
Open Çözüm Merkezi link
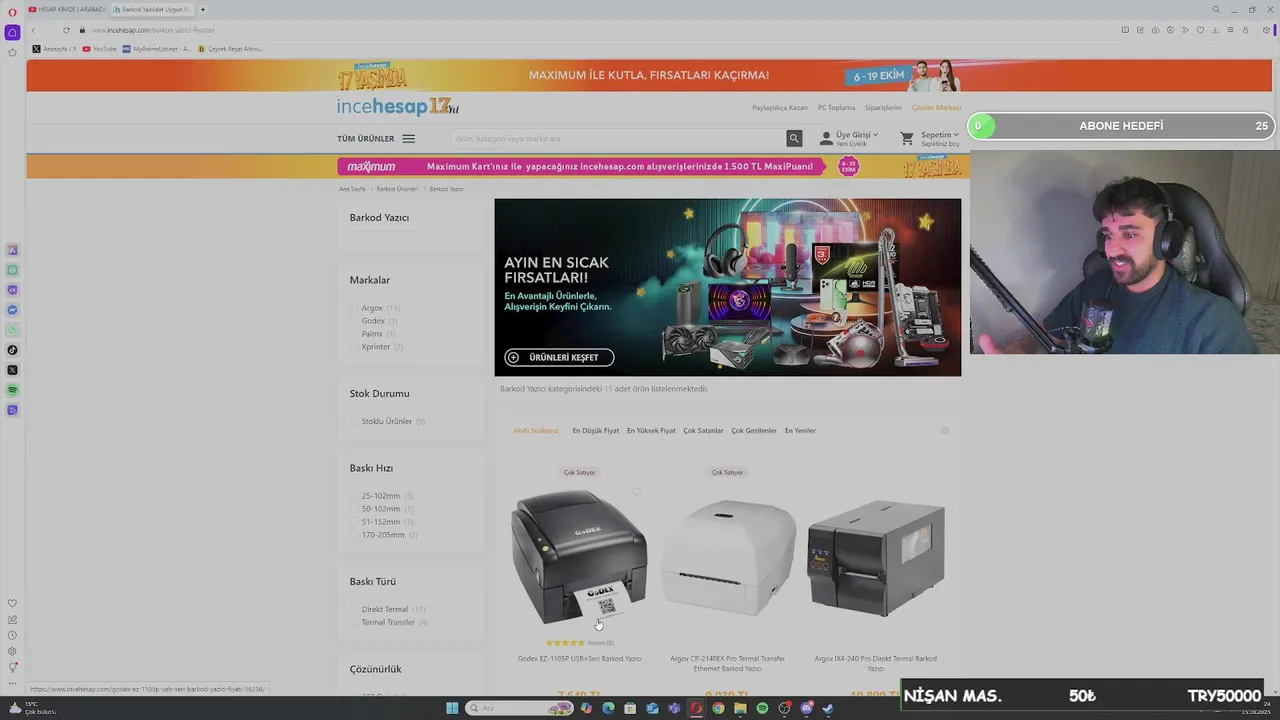point(936,108)
